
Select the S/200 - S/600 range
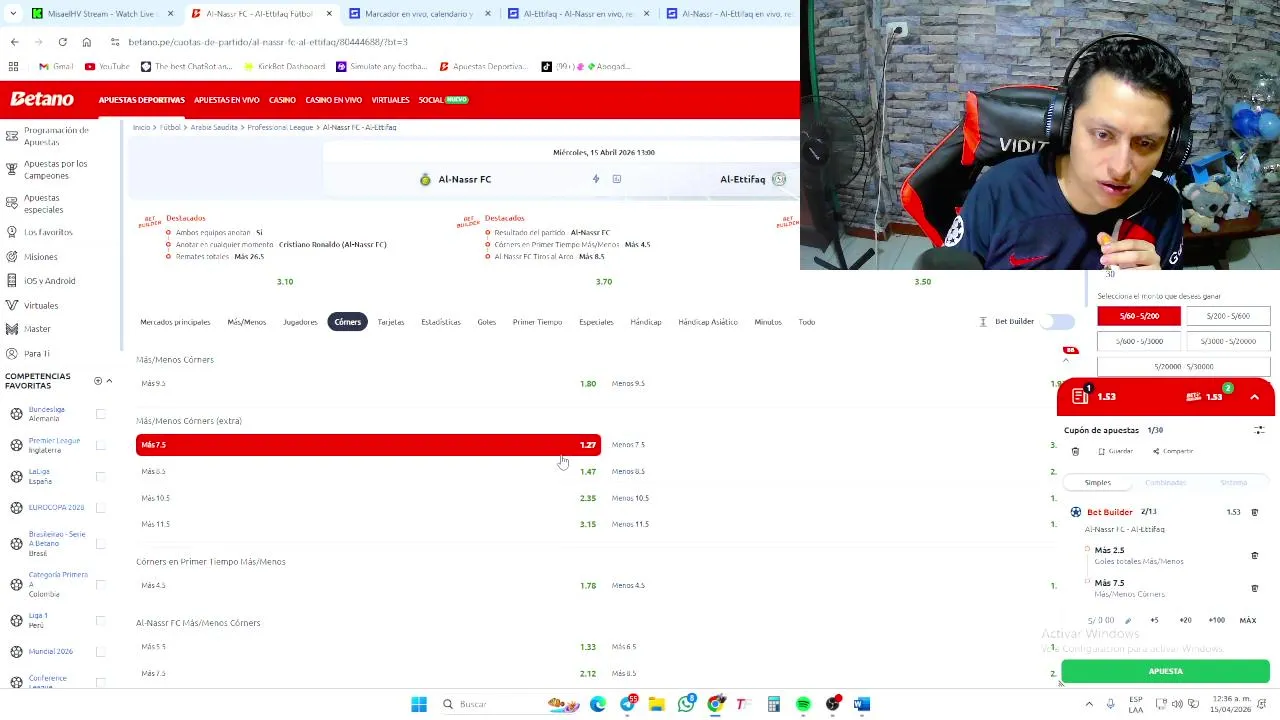tap(1228, 316)
